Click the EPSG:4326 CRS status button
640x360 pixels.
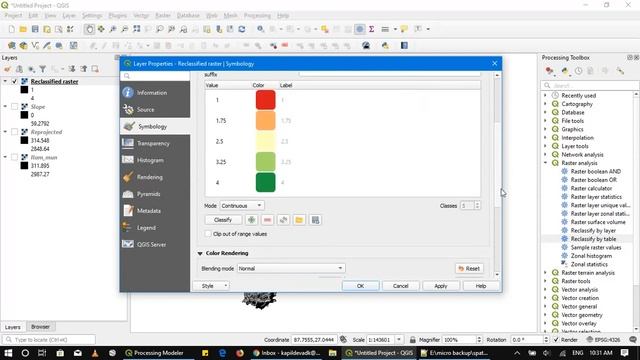[x=604, y=340]
